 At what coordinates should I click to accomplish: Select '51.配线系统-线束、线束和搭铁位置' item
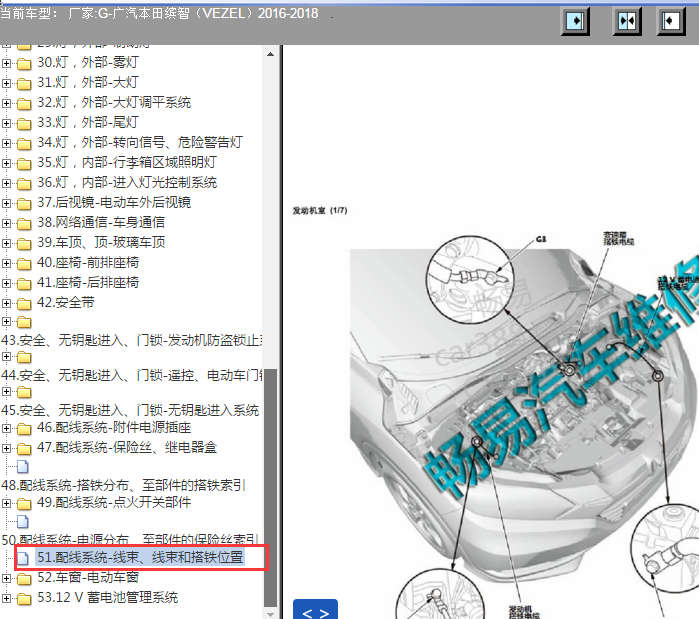tap(140, 558)
